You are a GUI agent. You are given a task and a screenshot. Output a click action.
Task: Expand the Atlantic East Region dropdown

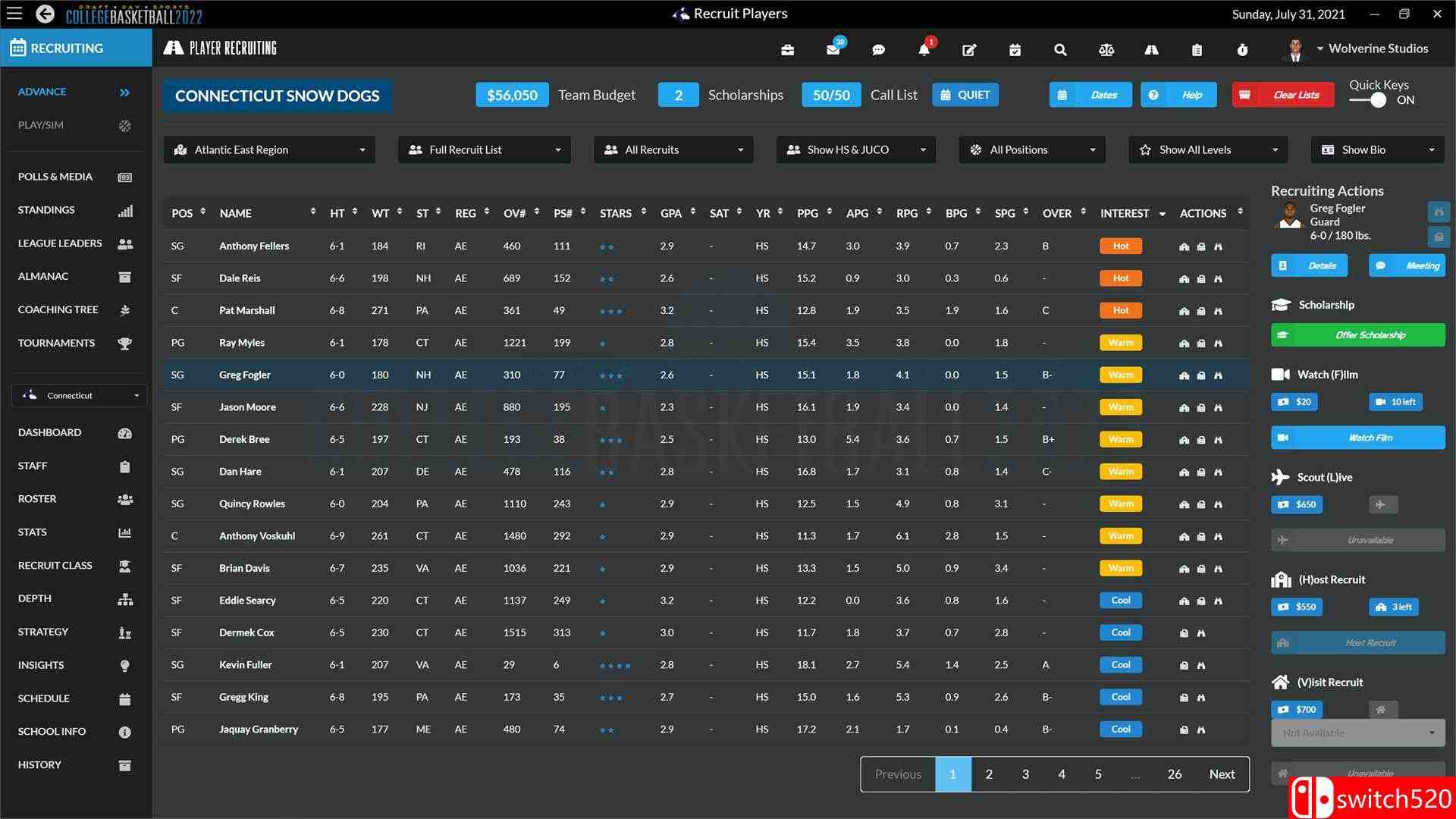coord(269,149)
